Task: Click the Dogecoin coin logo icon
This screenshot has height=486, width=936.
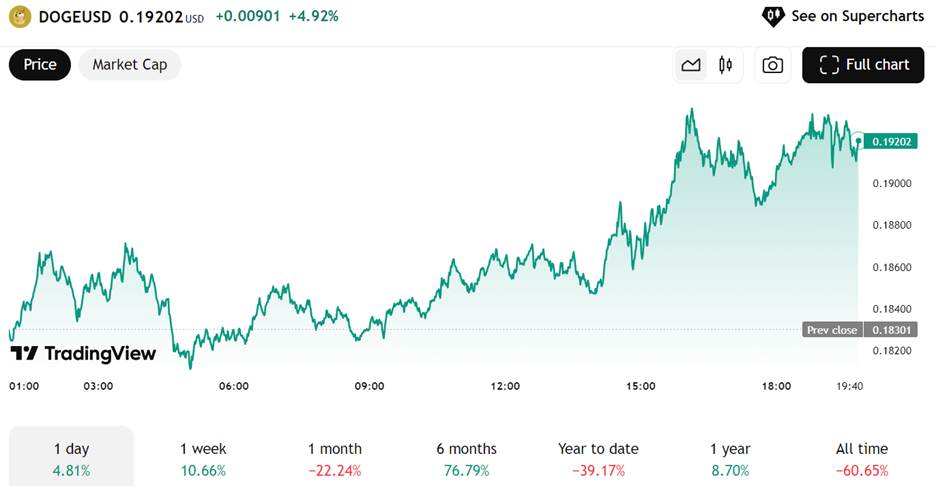Action: click(20, 16)
